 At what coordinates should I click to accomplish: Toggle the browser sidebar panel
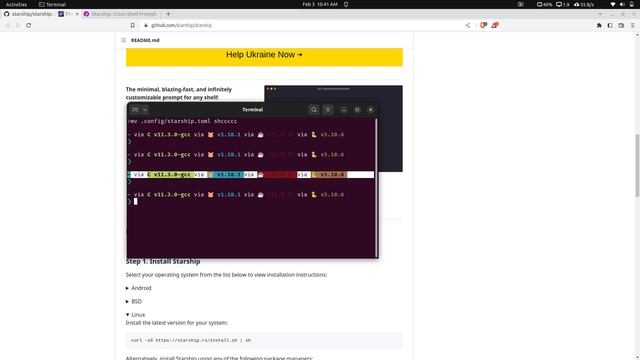pyautogui.click(x=610, y=25)
